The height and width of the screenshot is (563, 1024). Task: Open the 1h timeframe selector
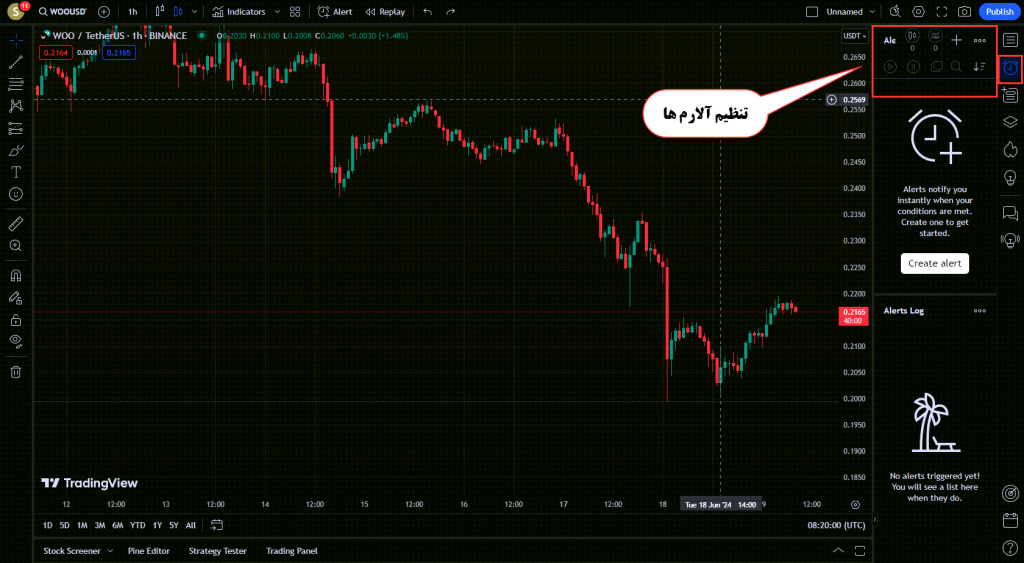133,12
